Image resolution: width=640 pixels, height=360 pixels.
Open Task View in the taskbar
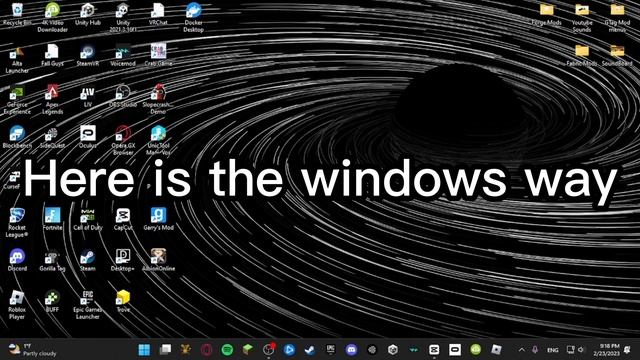[x=165, y=350]
